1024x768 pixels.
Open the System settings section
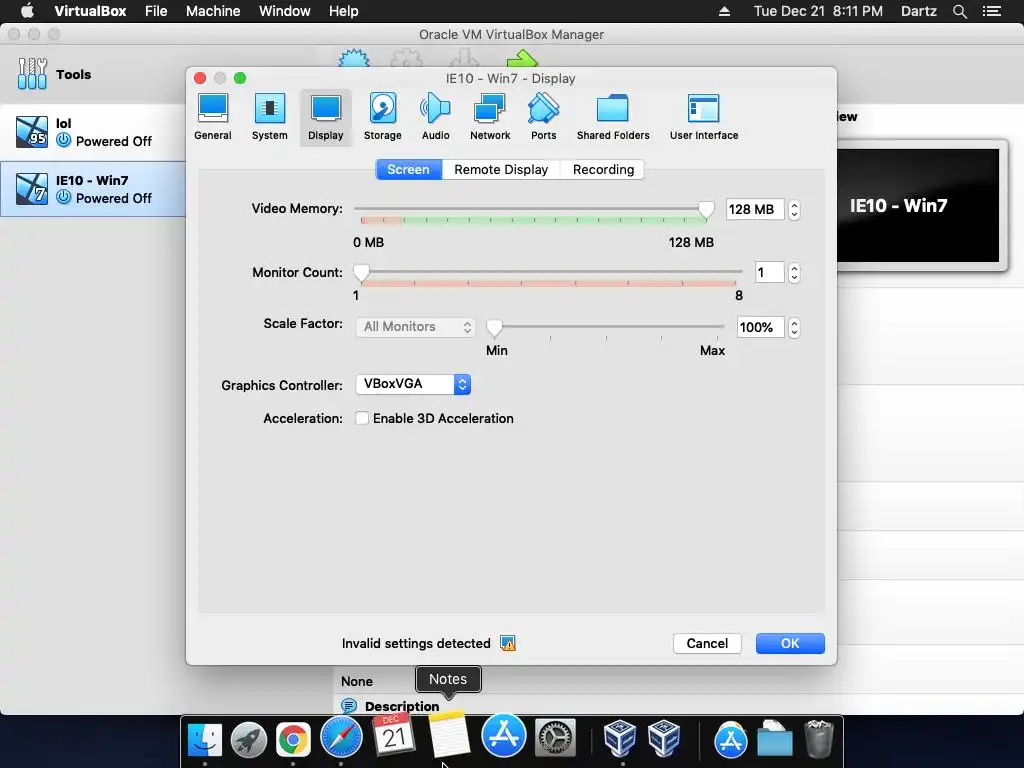click(270, 117)
